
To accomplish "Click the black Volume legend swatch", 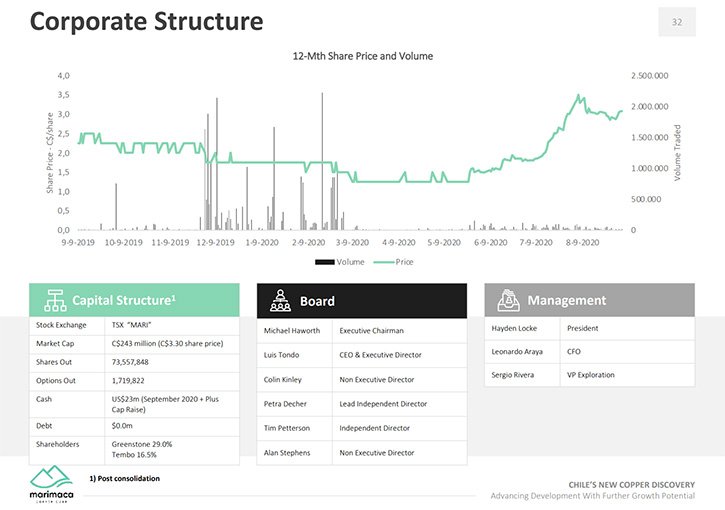I will 325,262.
